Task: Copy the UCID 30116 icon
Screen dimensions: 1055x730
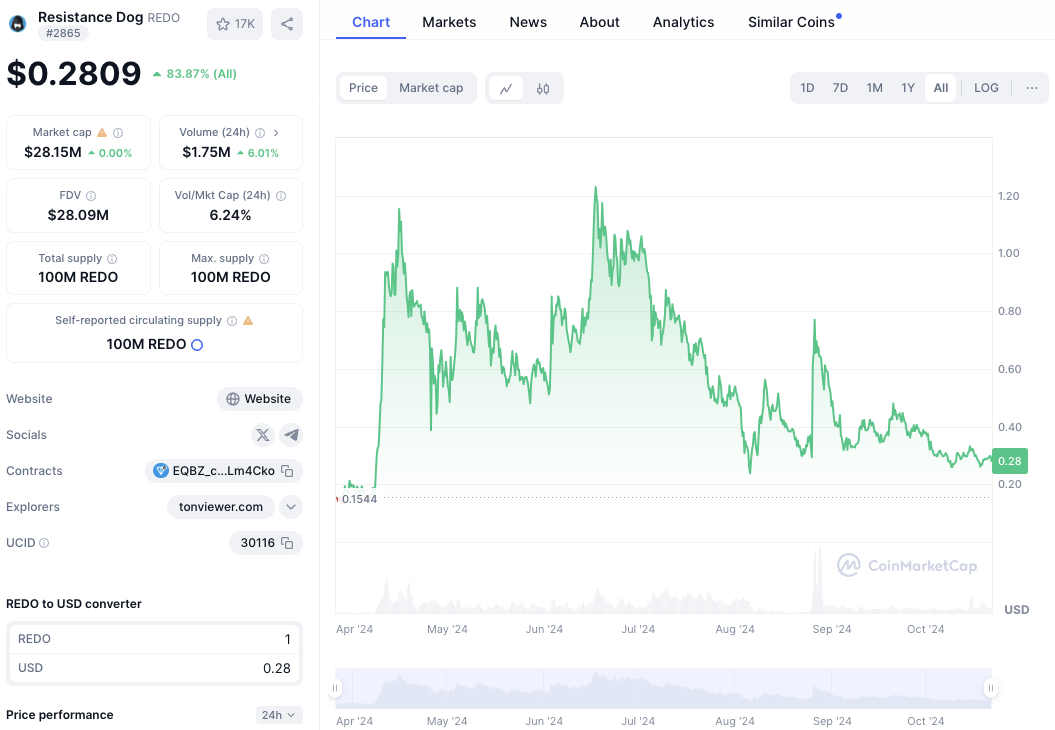Action: [x=287, y=543]
